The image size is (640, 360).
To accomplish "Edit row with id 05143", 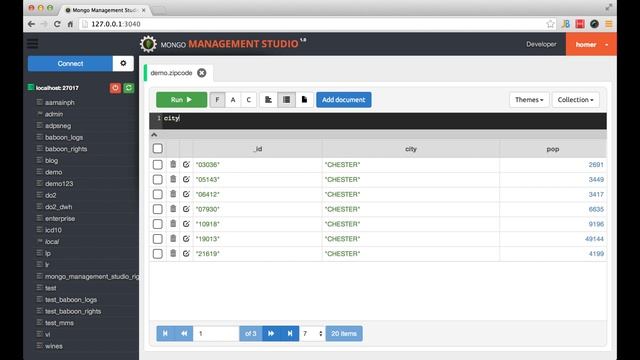I will (x=186, y=179).
